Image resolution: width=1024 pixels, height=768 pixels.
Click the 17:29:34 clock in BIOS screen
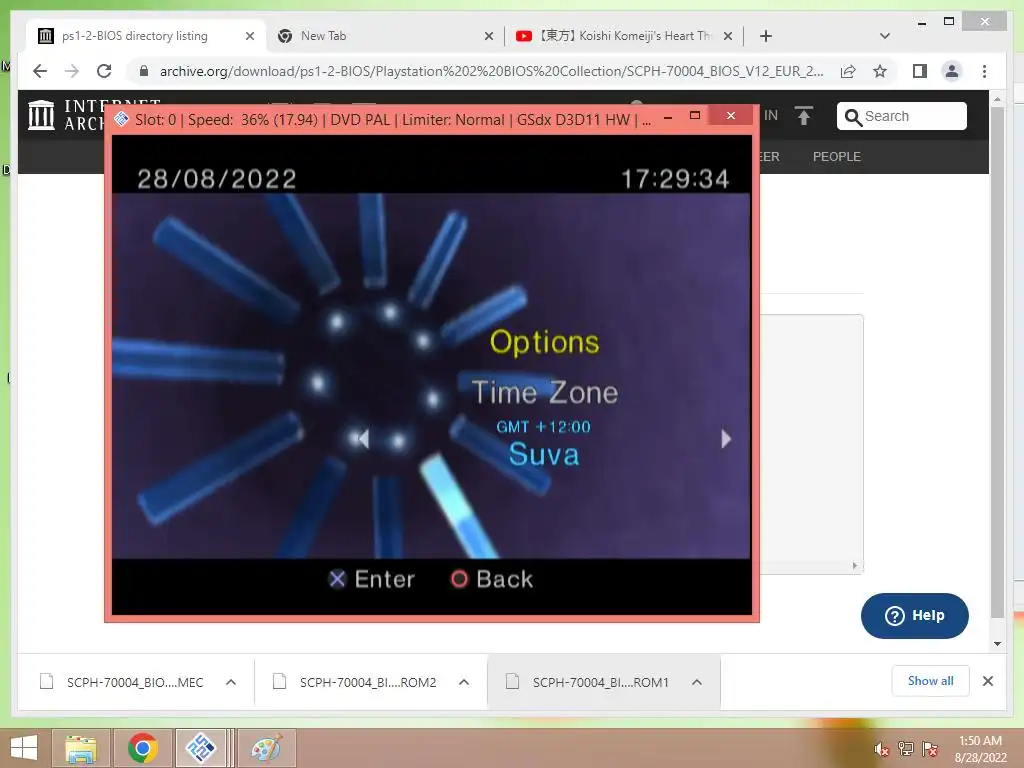pos(675,179)
